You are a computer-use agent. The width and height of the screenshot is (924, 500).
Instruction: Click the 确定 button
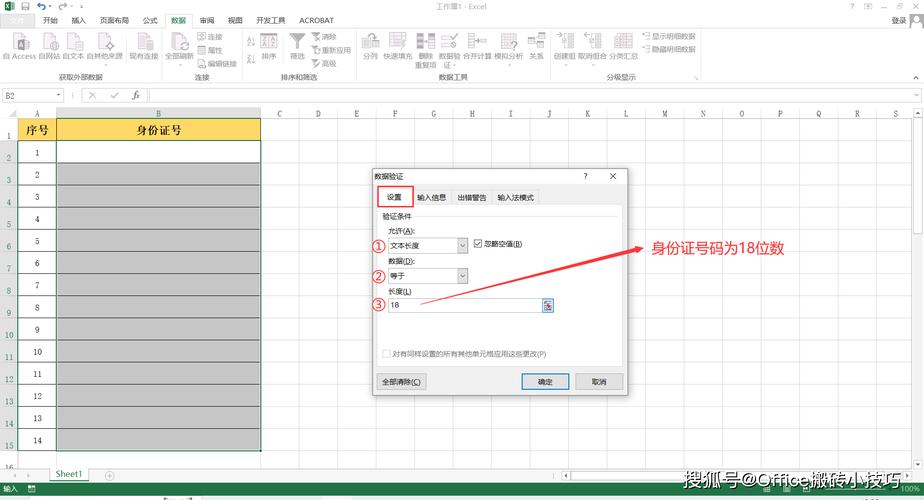[545, 382]
